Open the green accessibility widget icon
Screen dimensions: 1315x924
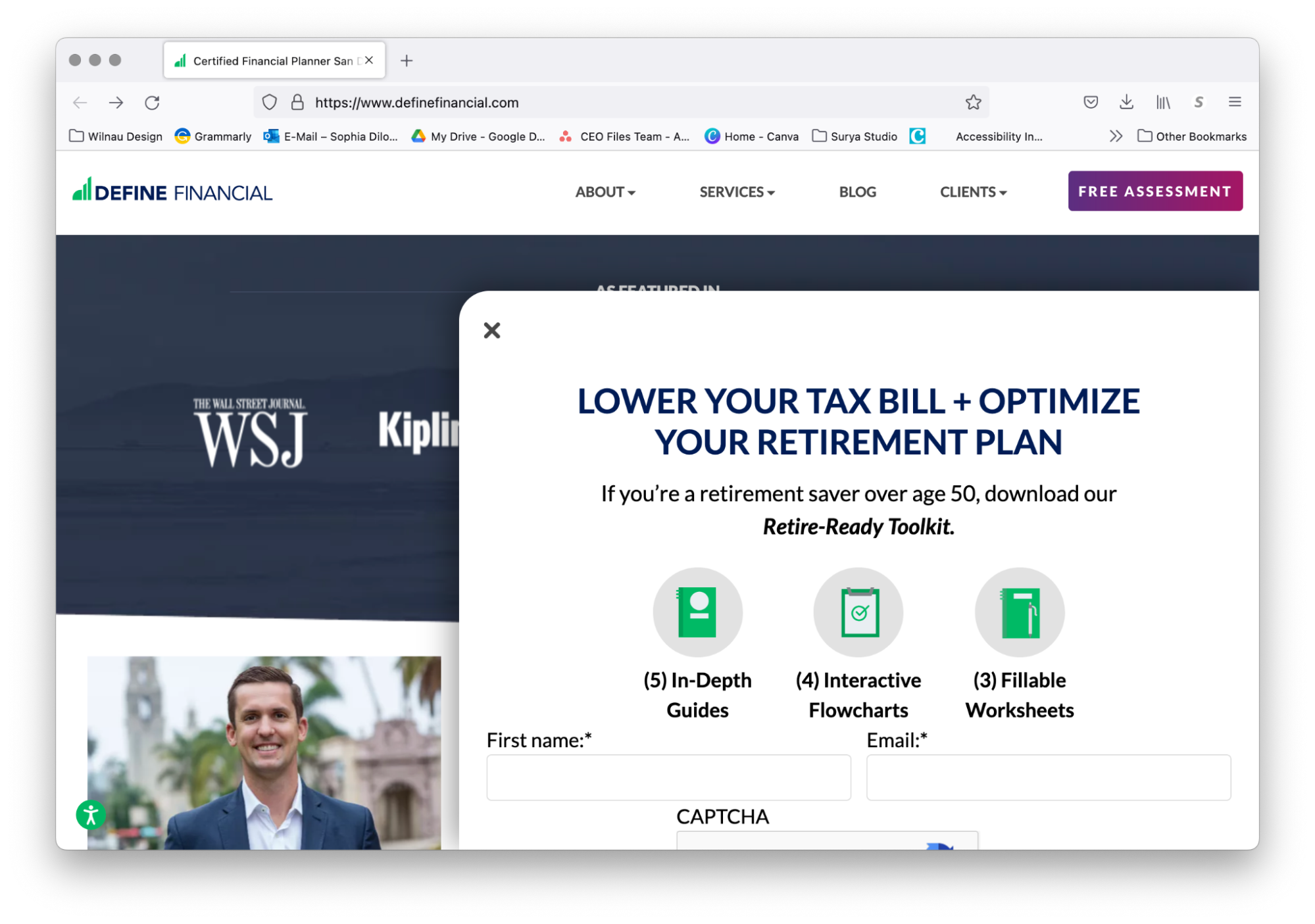91,815
